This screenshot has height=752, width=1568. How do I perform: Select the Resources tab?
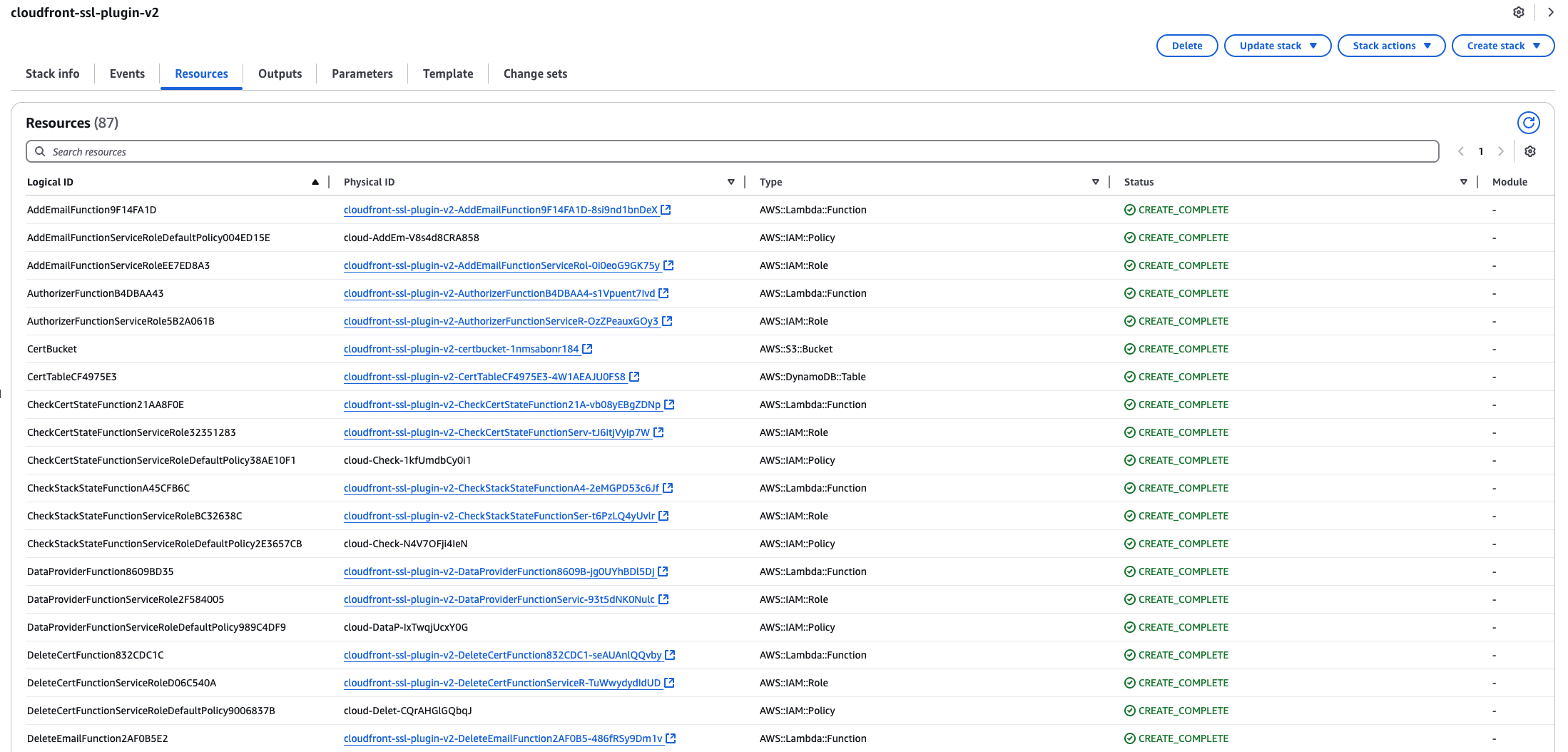[x=201, y=73]
